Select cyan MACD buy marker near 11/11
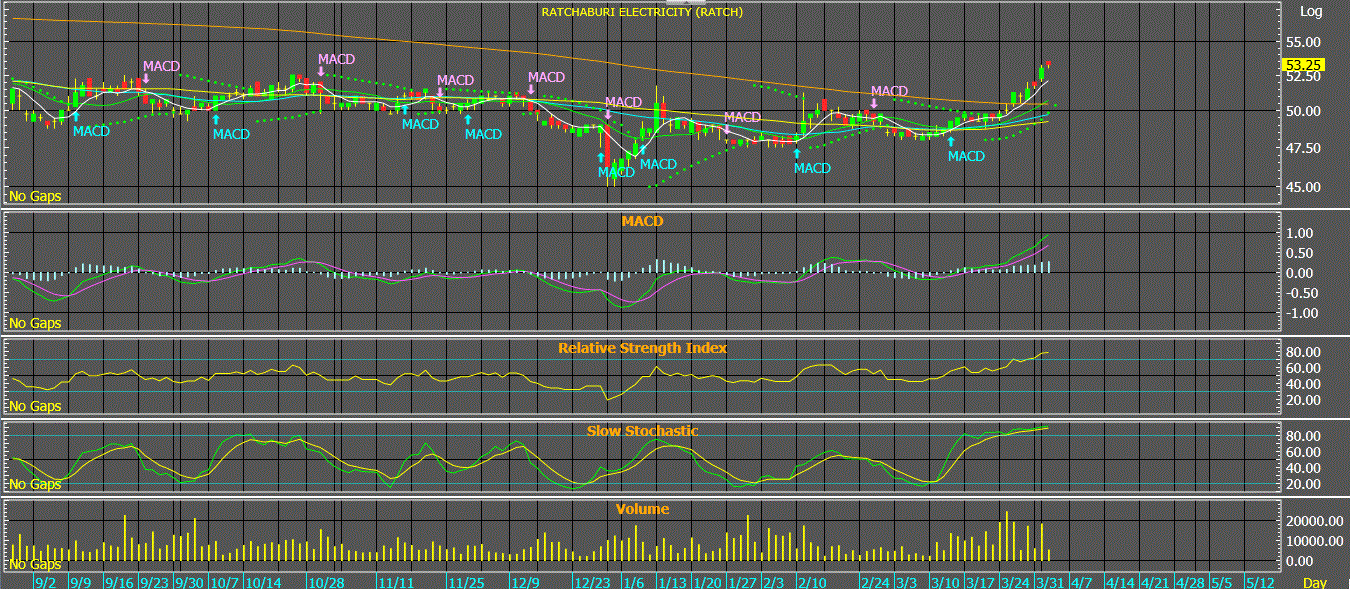 click(420, 124)
